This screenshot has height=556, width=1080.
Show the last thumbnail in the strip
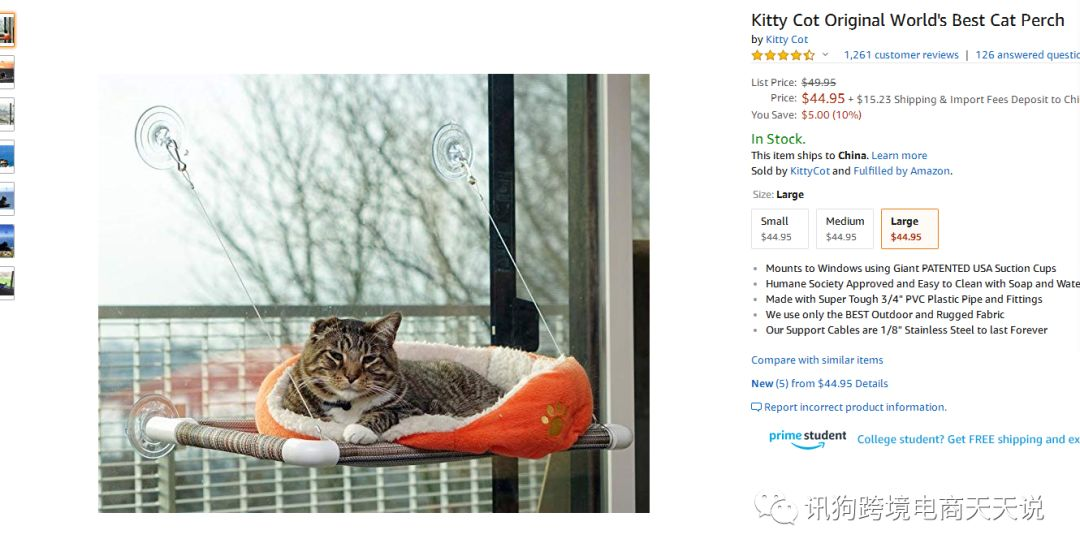pyautogui.click(x=7, y=283)
